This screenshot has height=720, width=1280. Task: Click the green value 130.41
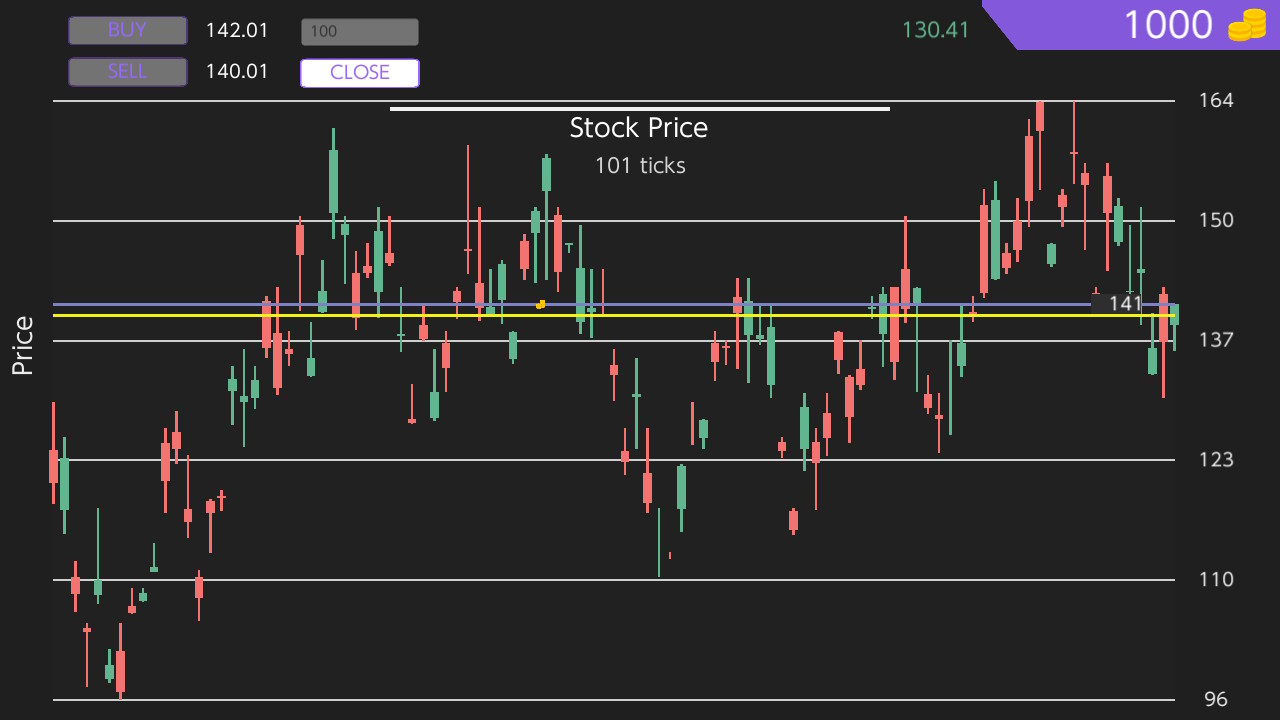click(x=934, y=31)
